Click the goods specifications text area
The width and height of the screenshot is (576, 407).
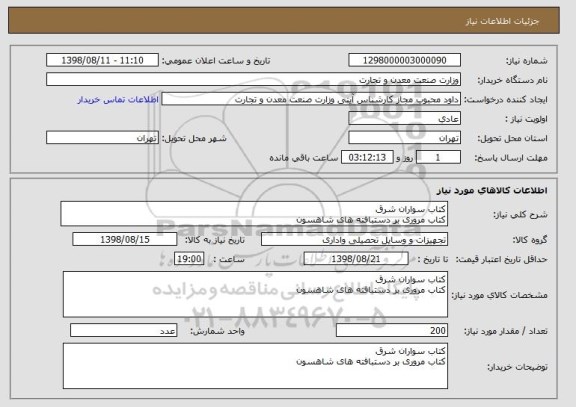click(x=255, y=294)
